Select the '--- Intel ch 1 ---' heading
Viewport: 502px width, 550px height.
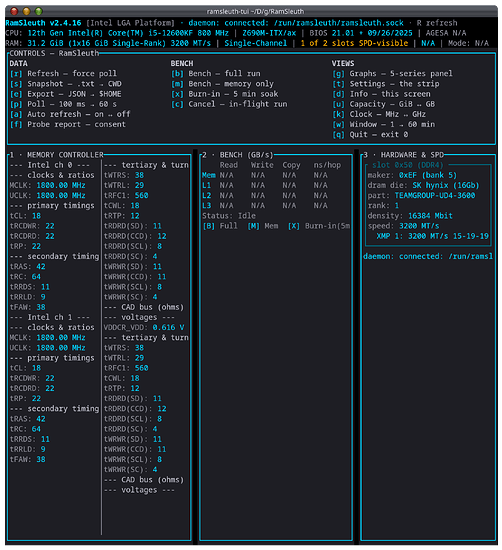pyautogui.click(x=50, y=317)
